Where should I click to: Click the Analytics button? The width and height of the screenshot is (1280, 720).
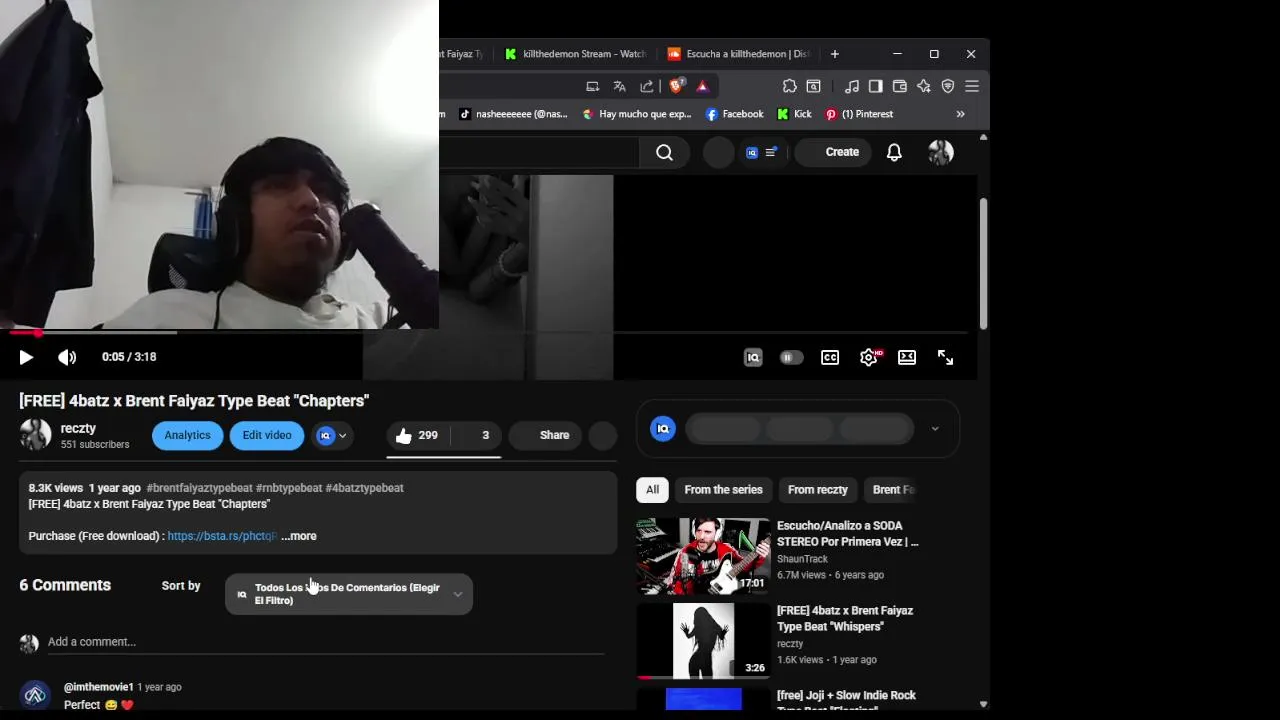click(x=187, y=435)
